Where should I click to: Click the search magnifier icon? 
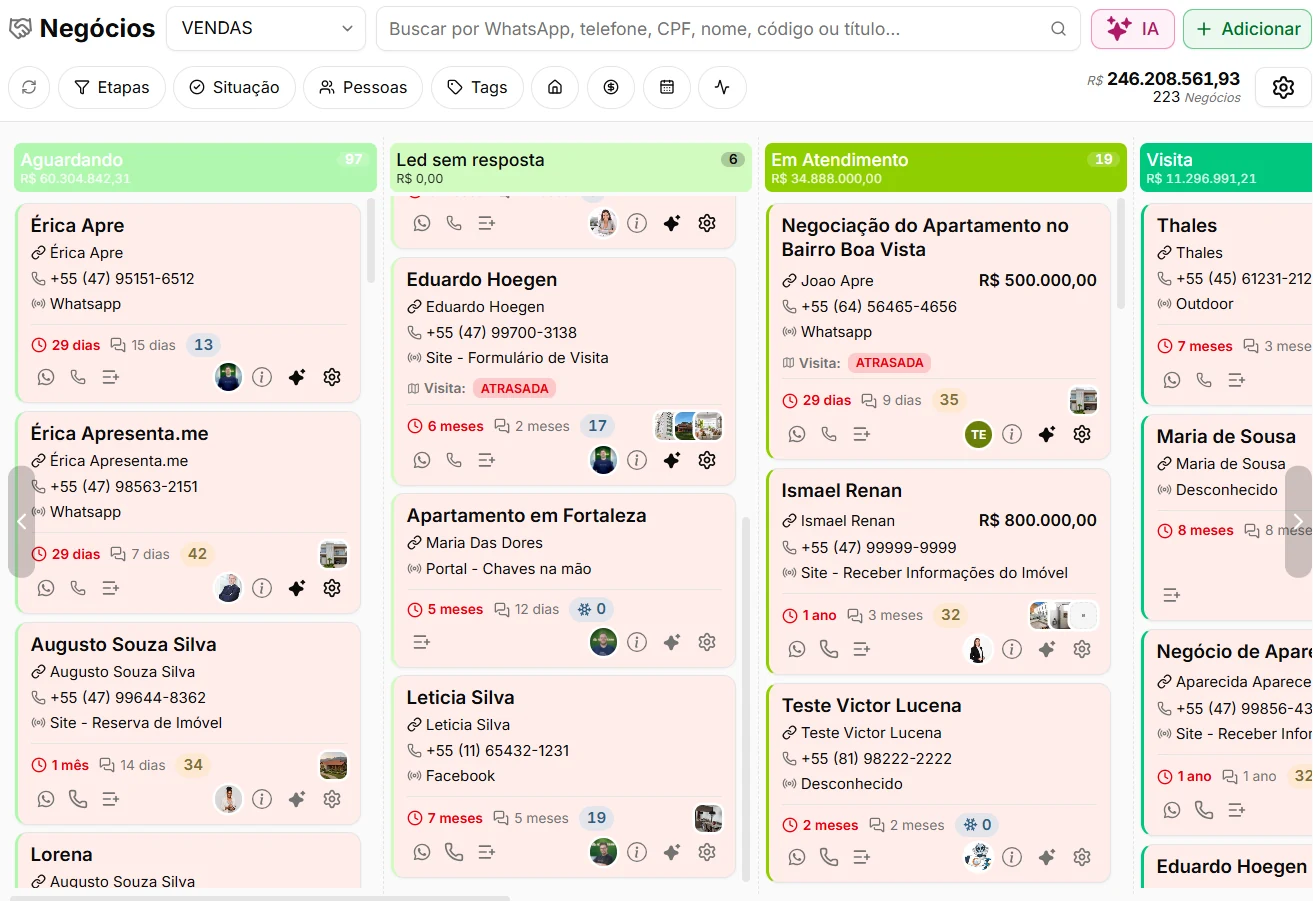[x=1058, y=29]
